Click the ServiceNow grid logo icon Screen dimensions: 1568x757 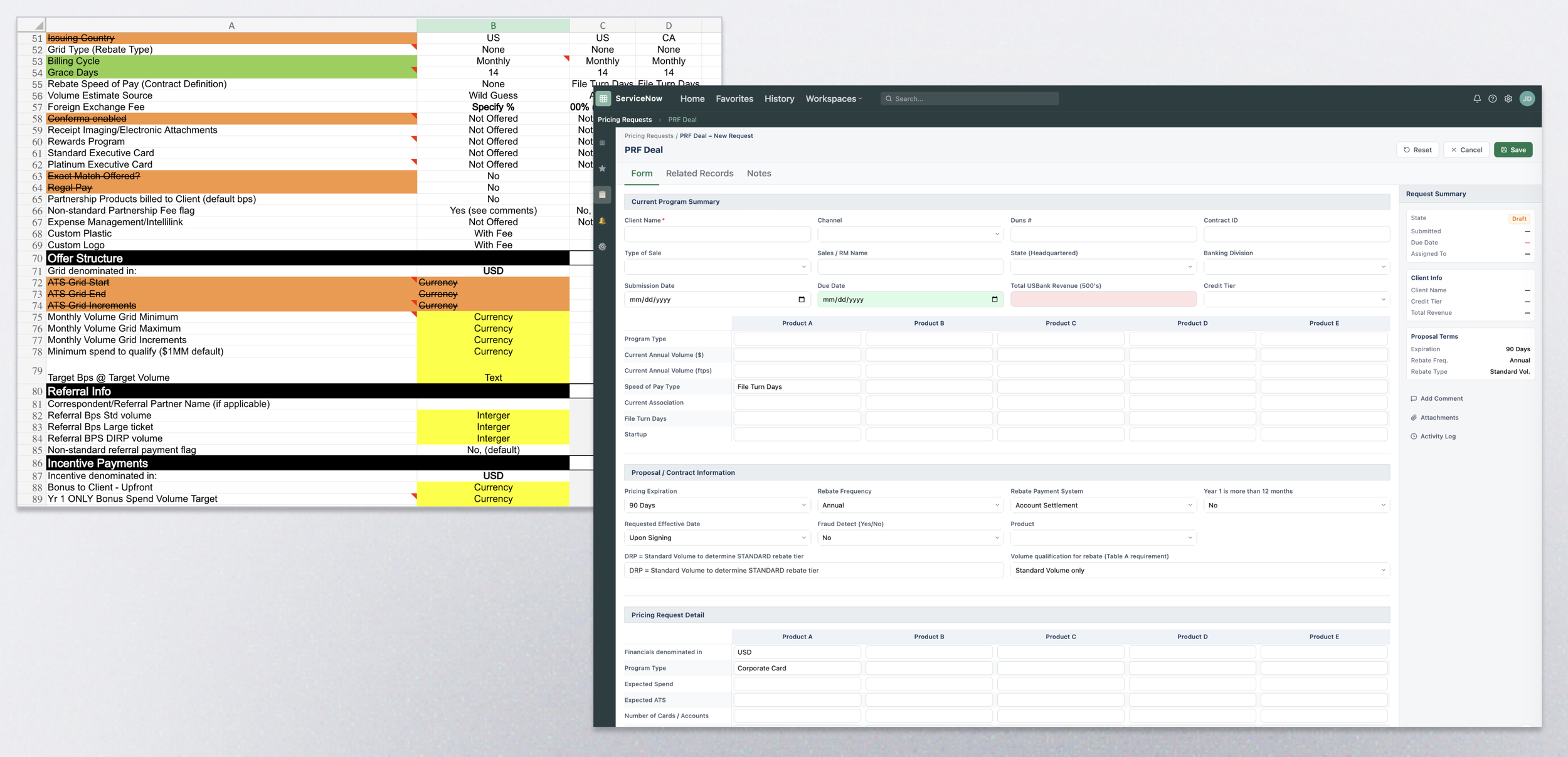(x=603, y=98)
